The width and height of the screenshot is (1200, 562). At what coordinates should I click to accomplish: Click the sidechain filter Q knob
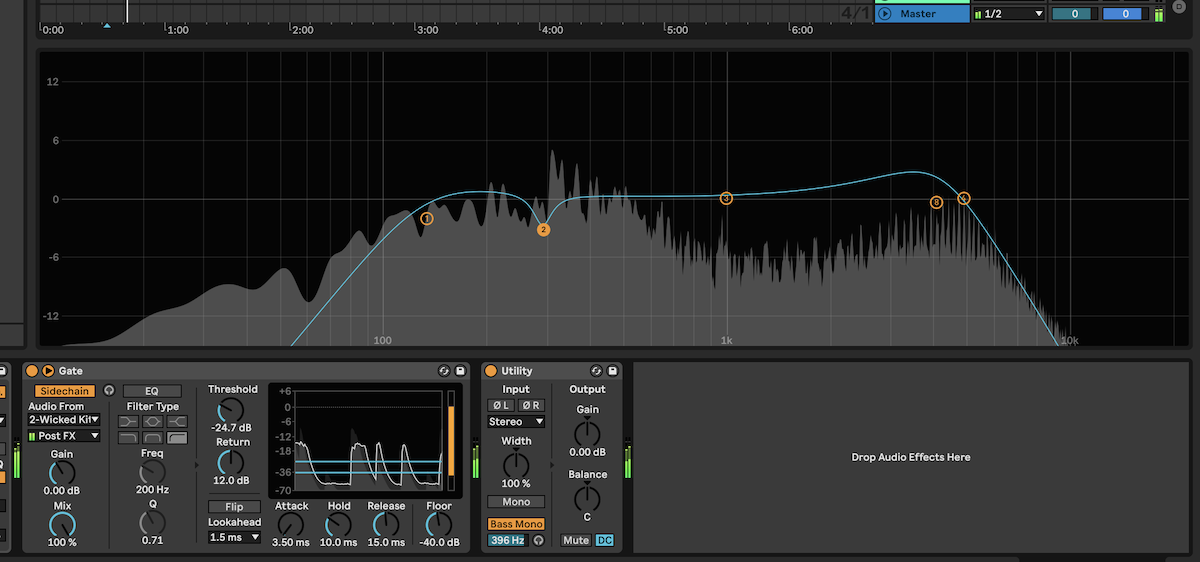(153, 522)
